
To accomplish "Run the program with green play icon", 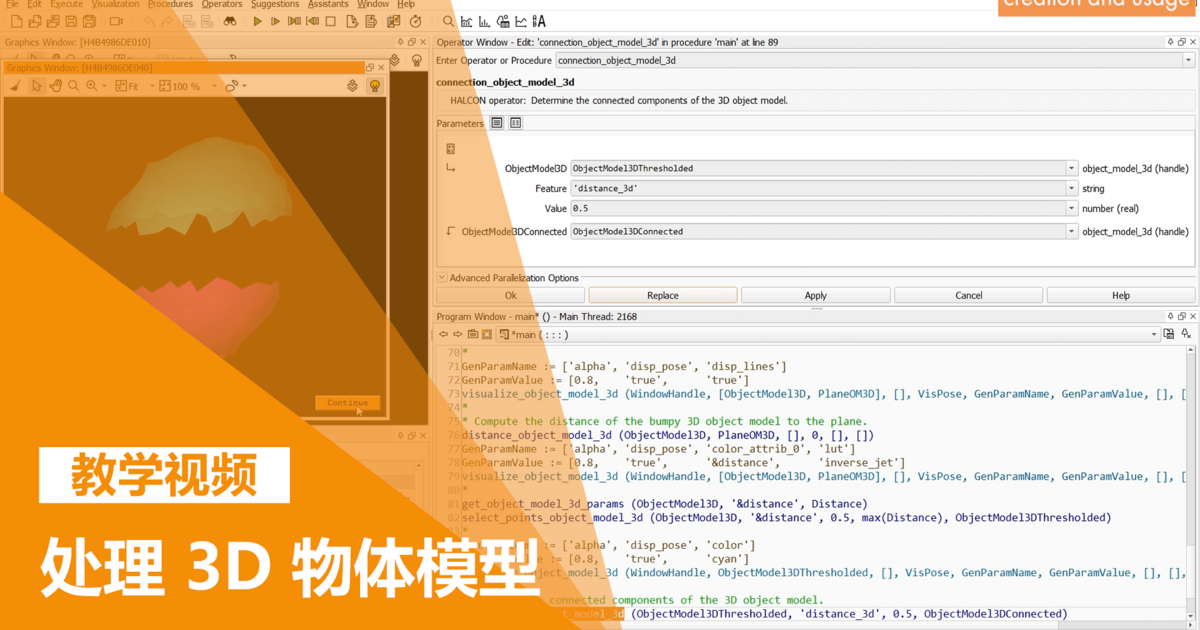I will (257, 21).
